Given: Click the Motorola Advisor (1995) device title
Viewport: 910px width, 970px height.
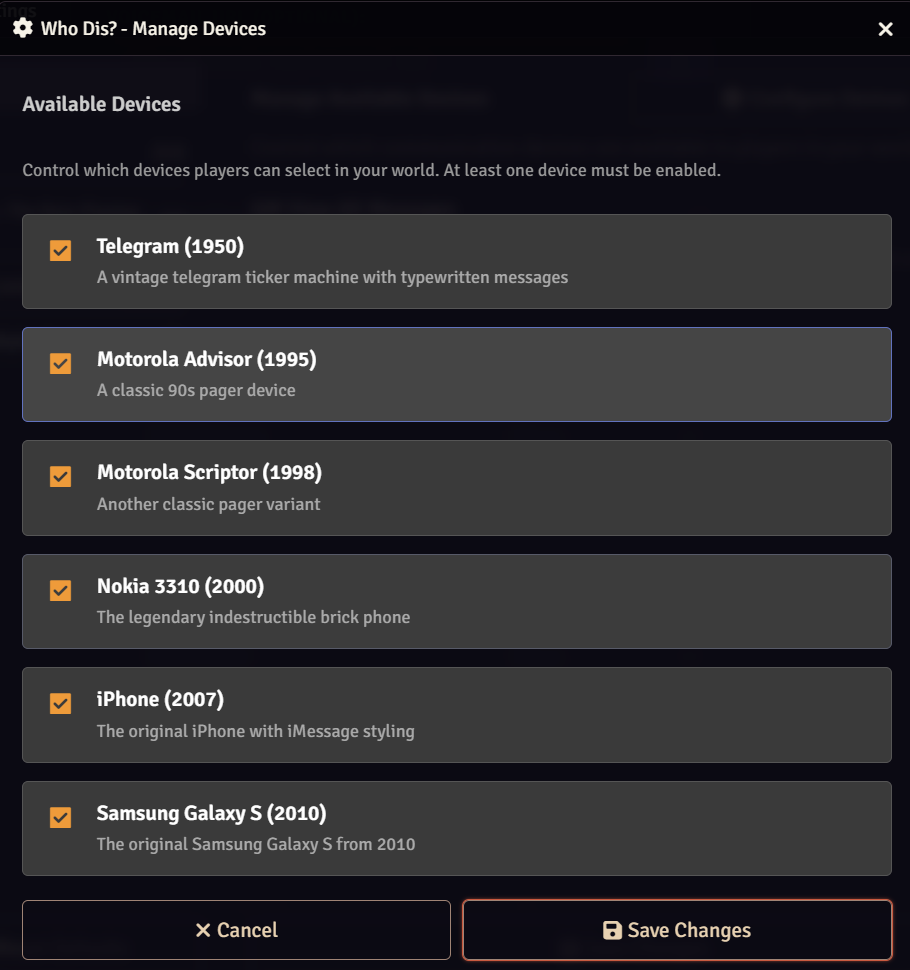Looking at the screenshot, I should [206, 359].
